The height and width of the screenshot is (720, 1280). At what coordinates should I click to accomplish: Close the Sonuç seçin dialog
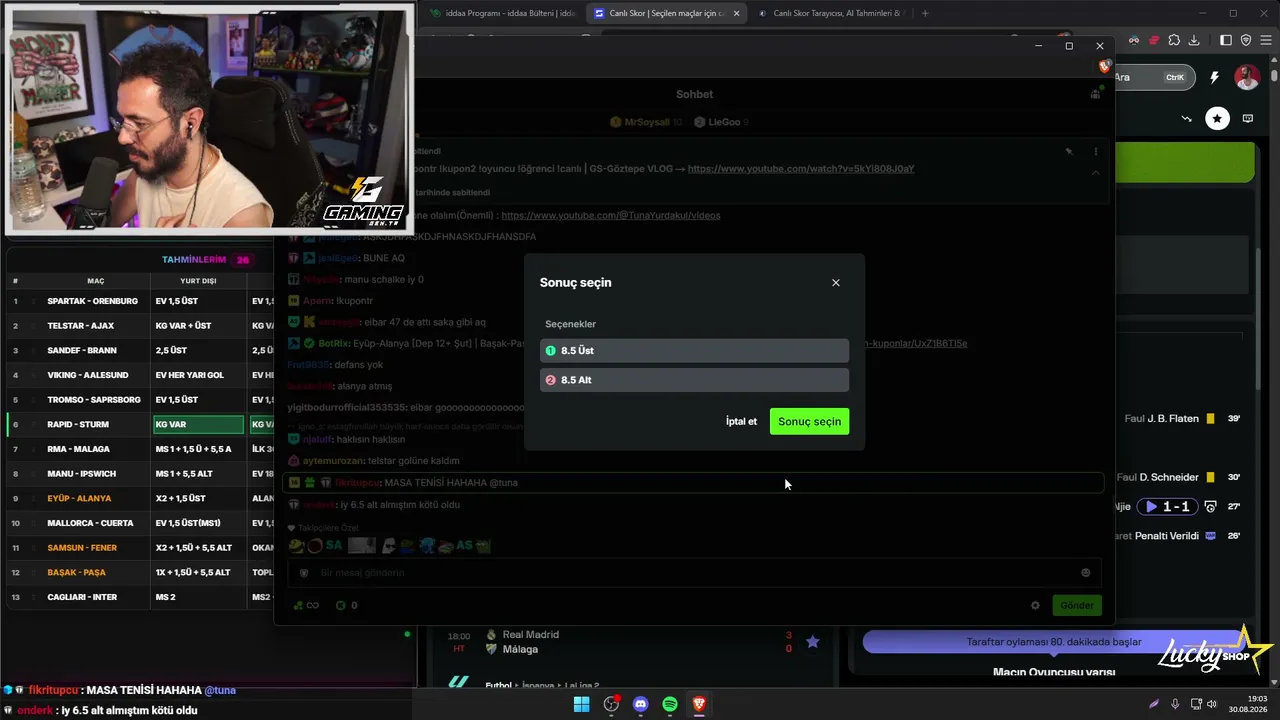(x=836, y=283)
